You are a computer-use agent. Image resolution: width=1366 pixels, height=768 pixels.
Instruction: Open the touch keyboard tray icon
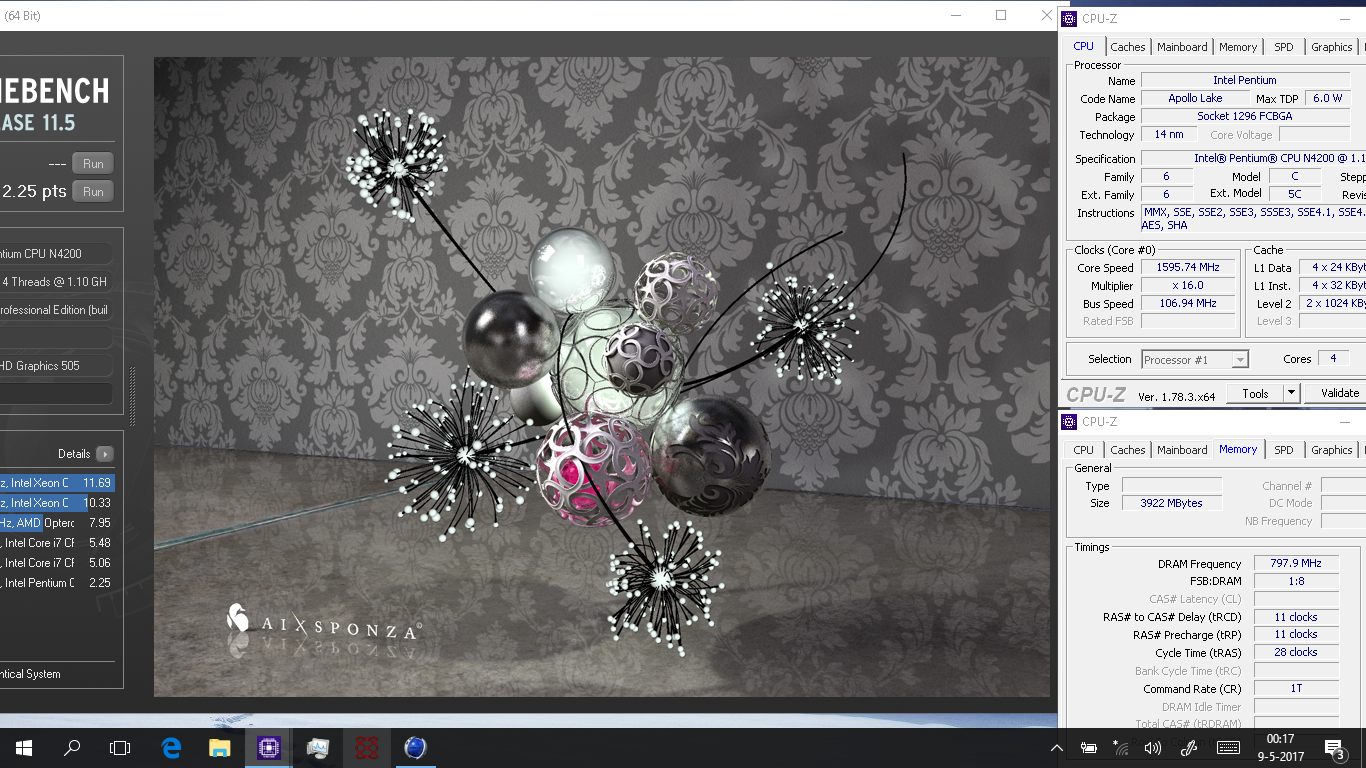point(1228,748)
